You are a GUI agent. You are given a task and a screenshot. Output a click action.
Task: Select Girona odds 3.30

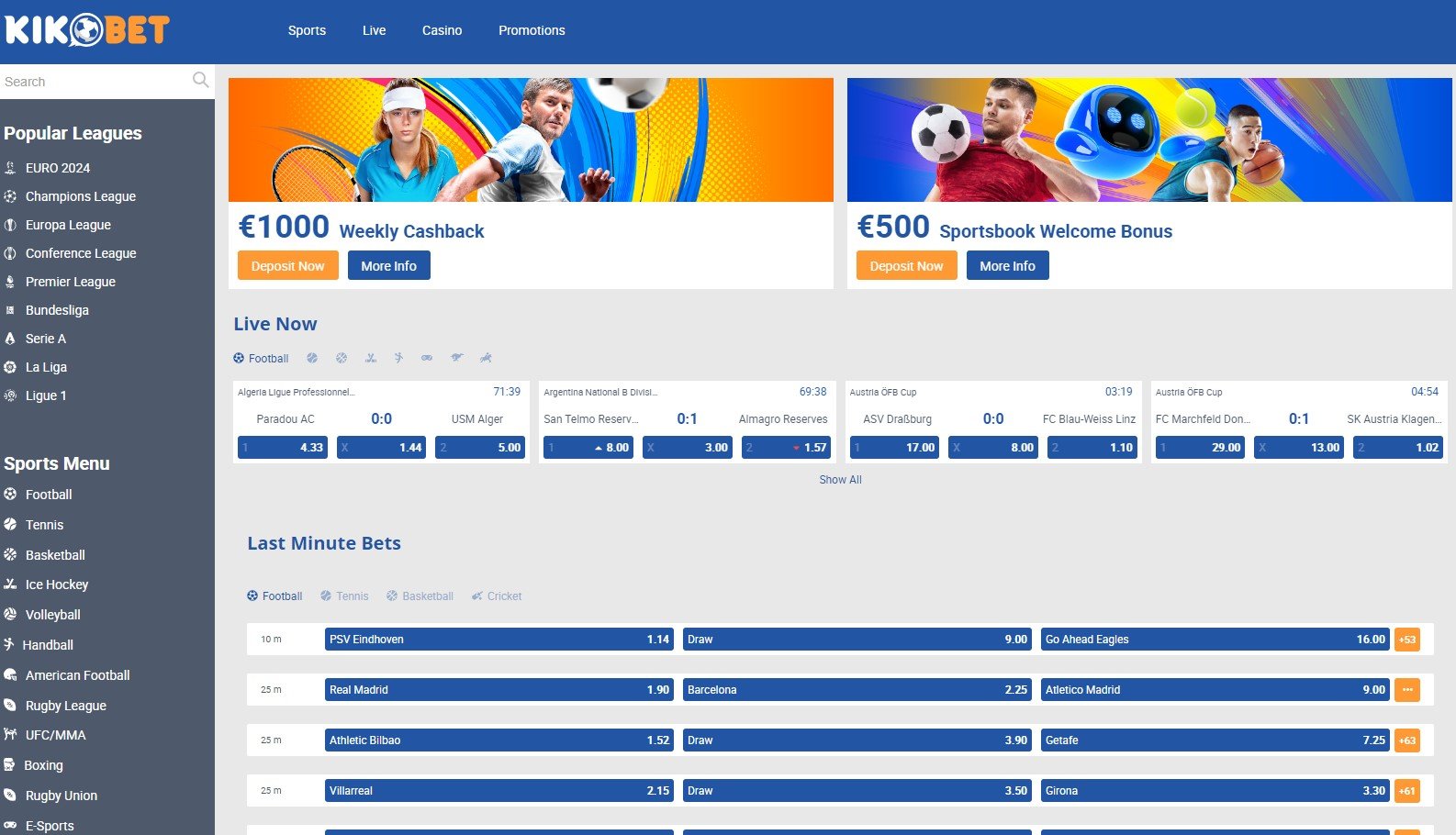tap(1215, 791)
